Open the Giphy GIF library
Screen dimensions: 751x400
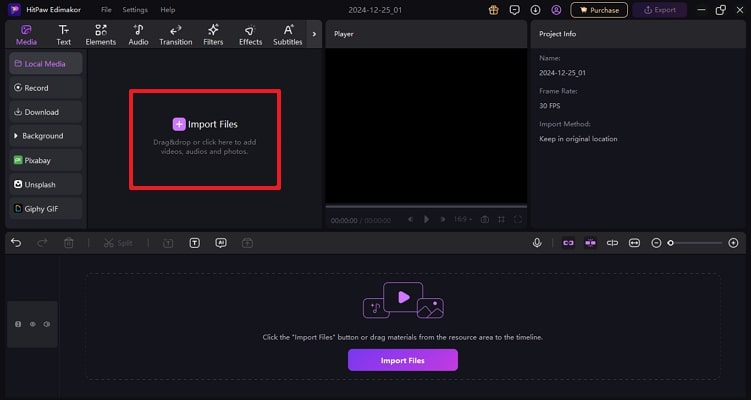[46, 209]
